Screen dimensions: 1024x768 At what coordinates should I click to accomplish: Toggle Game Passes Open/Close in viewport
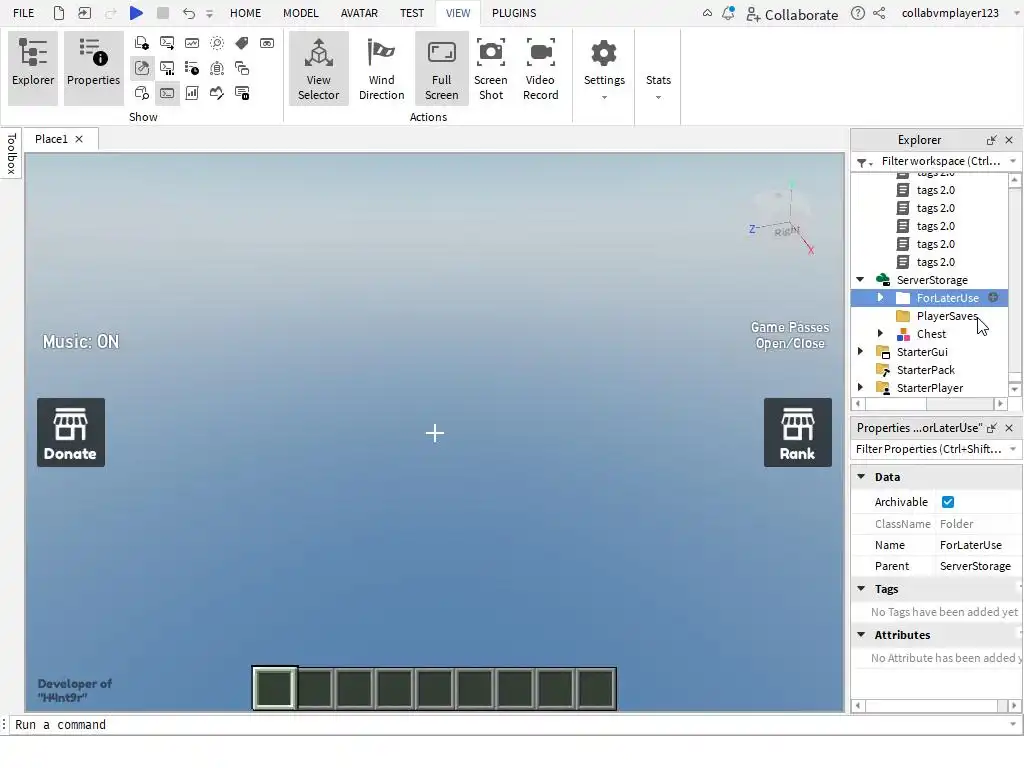coord(790,335)
